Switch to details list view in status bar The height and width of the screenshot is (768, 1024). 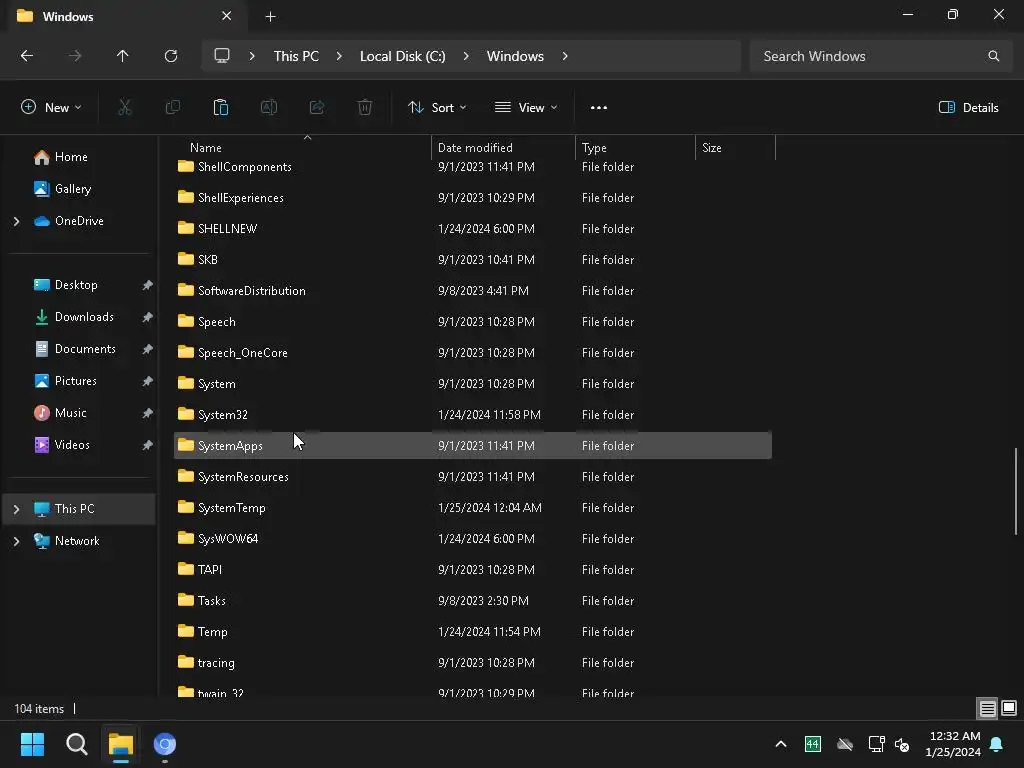pyautogui.click(x=987, y=709)
